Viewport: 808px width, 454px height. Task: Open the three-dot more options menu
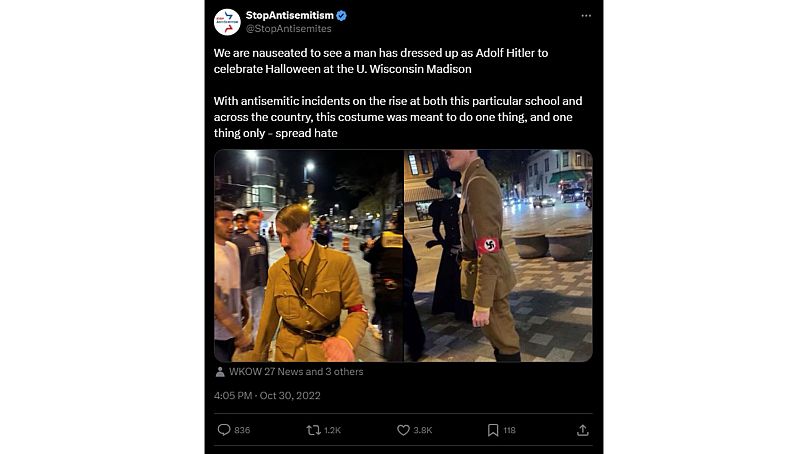586,16
